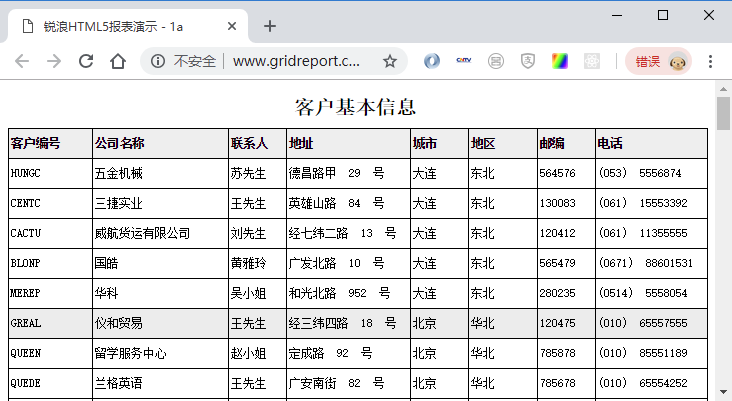This screenshot has width=732, height=401.
Task: Click the address bar URL www.gridreport.c...
Action: pos(296,61)
